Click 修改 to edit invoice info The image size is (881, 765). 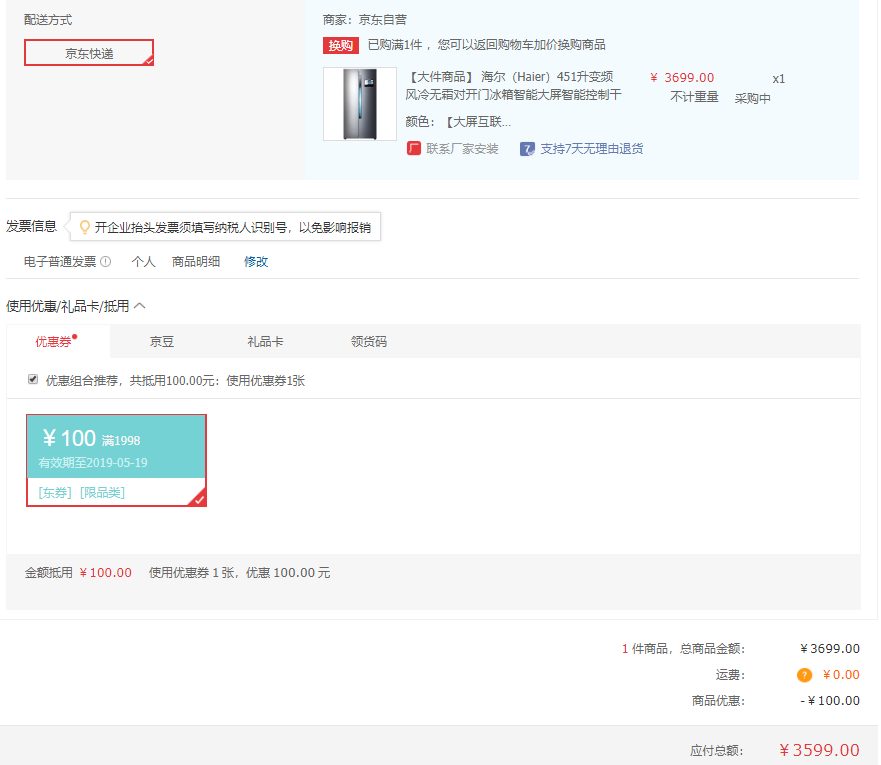[x=256, y=262]
